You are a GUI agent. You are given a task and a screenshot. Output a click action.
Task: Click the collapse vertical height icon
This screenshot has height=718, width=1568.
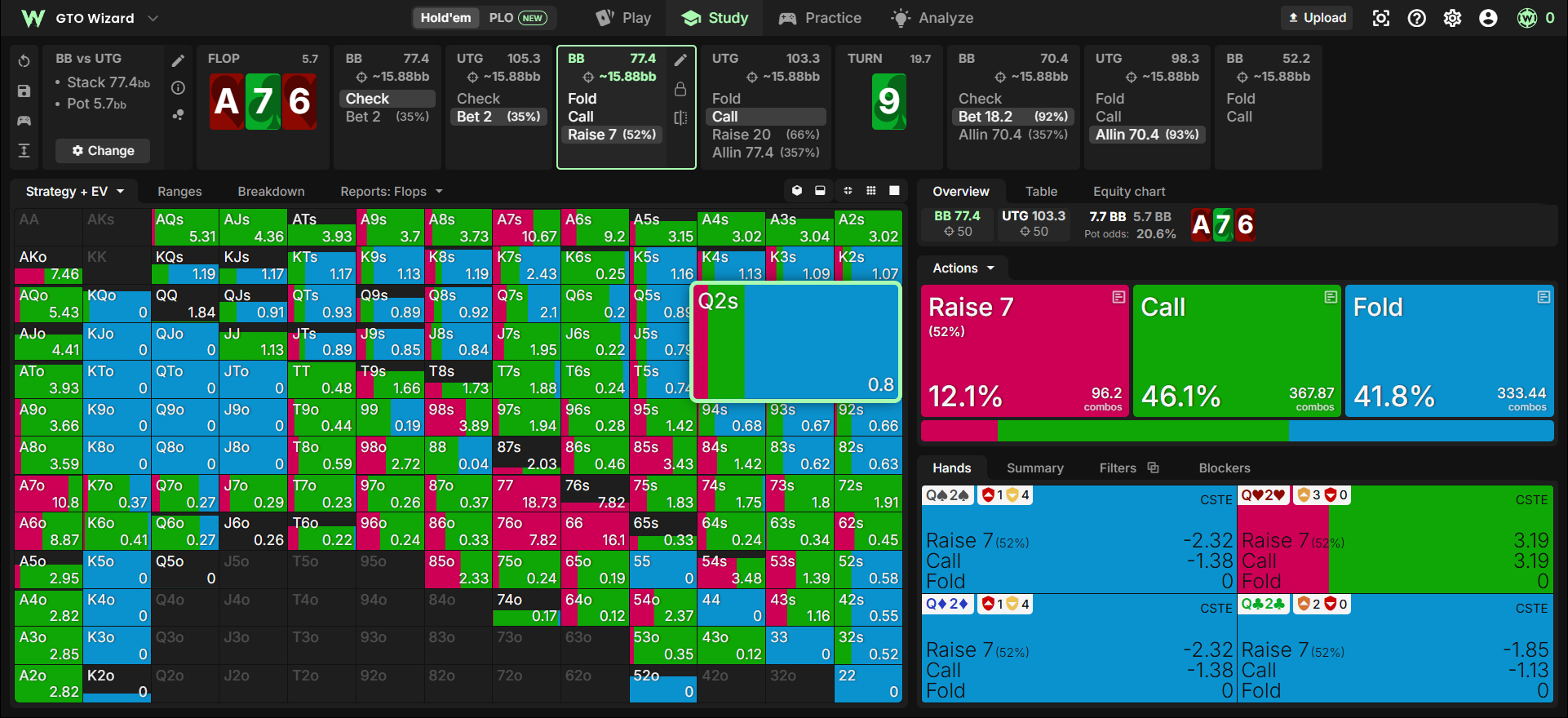point(24,150)
